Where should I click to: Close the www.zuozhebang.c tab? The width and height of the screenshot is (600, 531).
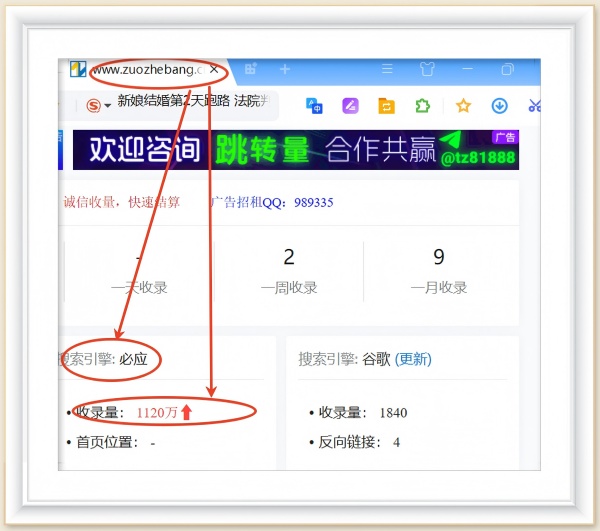click(214, 70)
